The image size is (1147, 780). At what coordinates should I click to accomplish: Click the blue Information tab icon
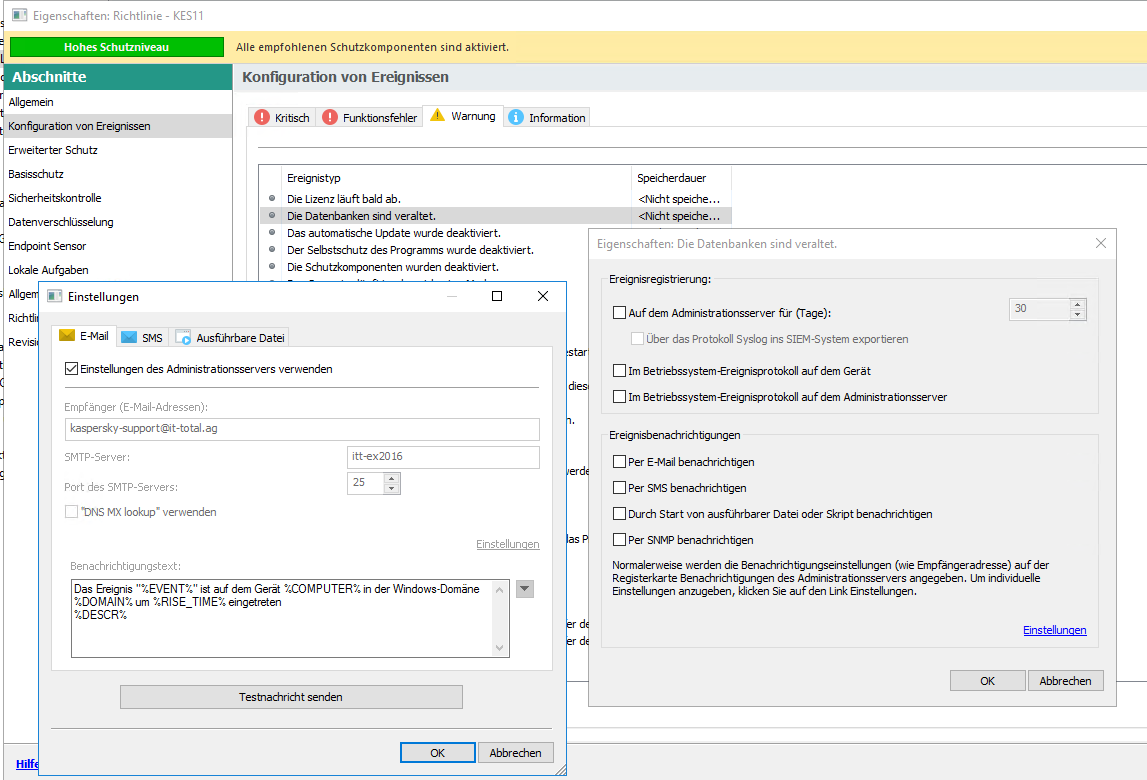(x=516, y=118)
